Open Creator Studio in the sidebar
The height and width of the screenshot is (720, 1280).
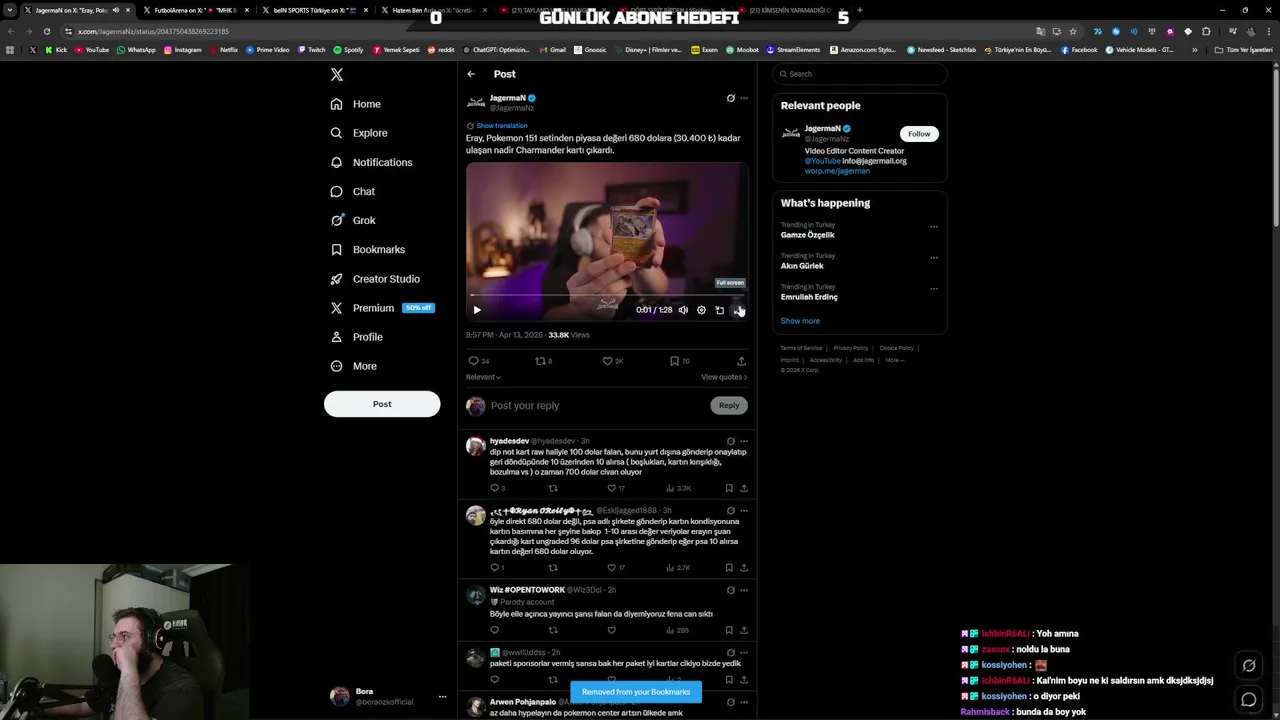tap(374, 279)
